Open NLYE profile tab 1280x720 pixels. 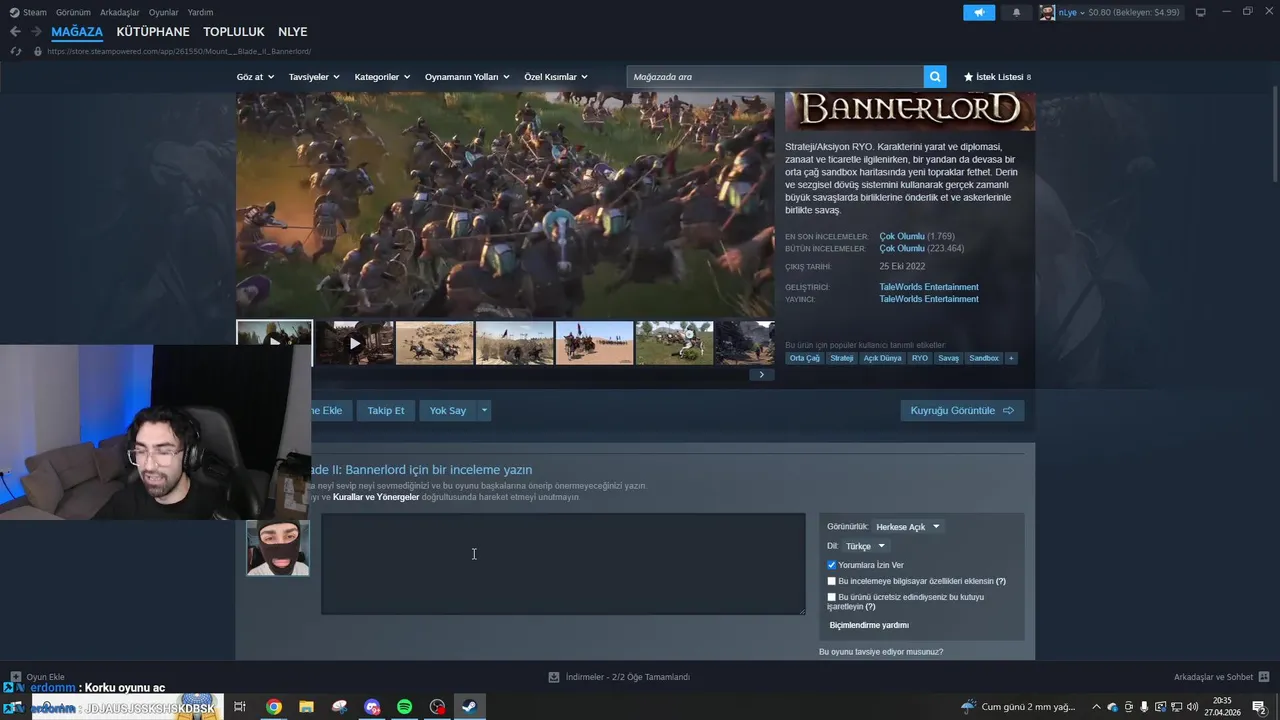click(293, 32)
